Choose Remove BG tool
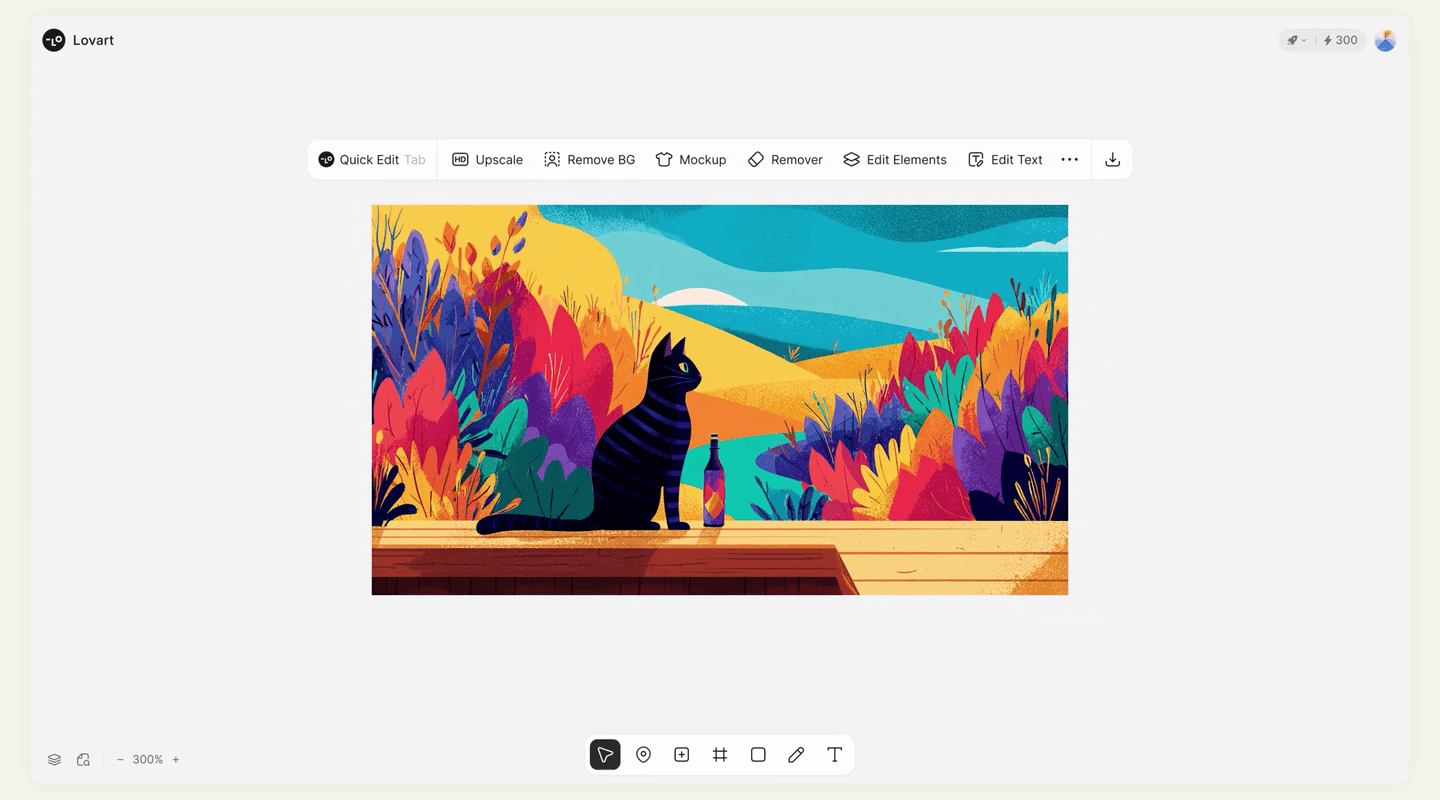This screenshot has width=1440, height=800. pyautogui.click(x=590, y=160)
